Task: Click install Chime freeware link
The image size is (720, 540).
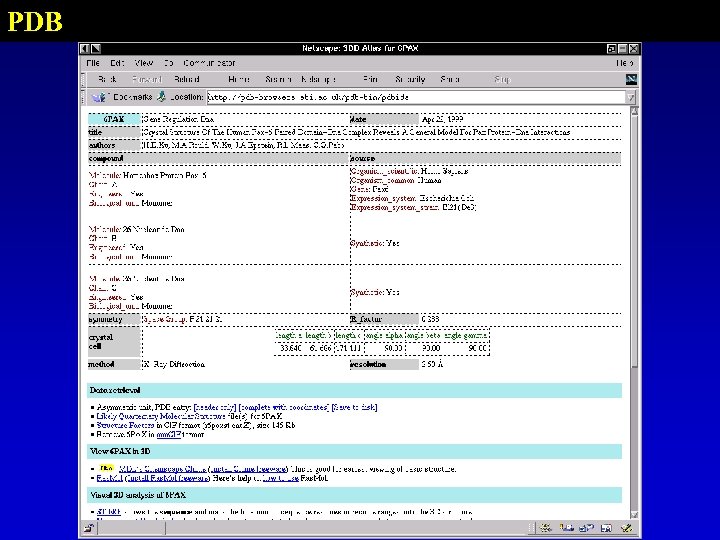Action: (248, 469)
